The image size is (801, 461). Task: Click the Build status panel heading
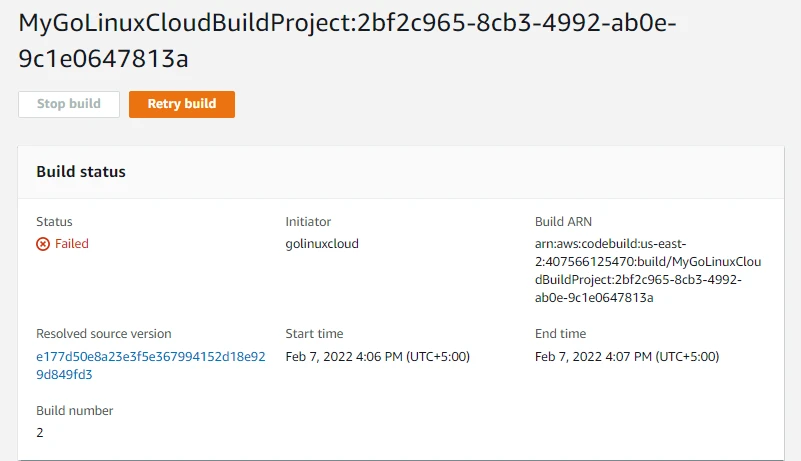pos(81,172)
